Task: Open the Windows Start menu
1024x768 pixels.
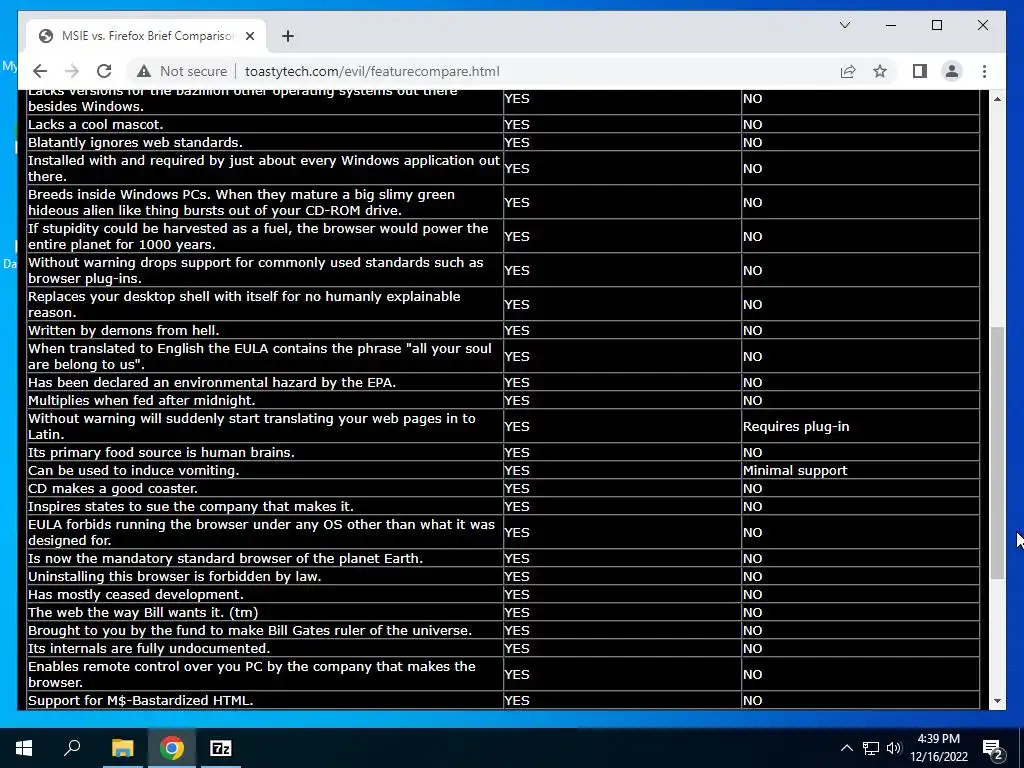Action: [24, 748]
